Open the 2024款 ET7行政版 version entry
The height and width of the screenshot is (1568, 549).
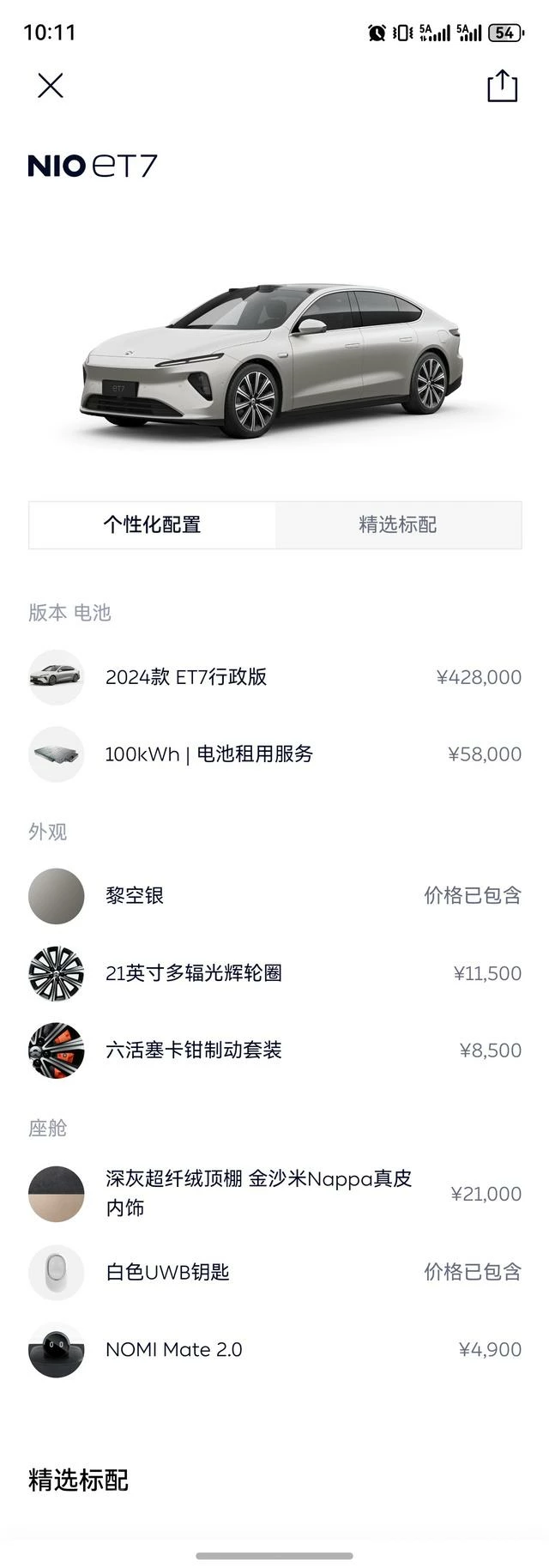(x=186, y=677)
